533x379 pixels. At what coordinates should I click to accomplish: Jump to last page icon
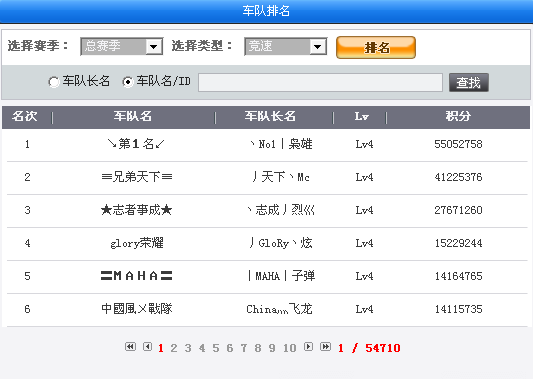(325, 347)
